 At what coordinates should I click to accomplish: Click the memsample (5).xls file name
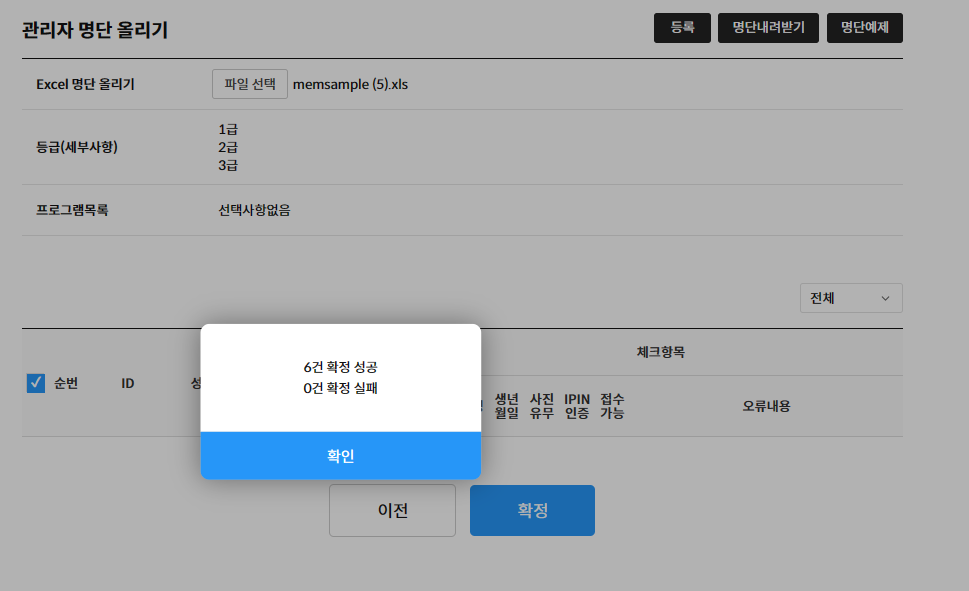(x=350, y=84)
